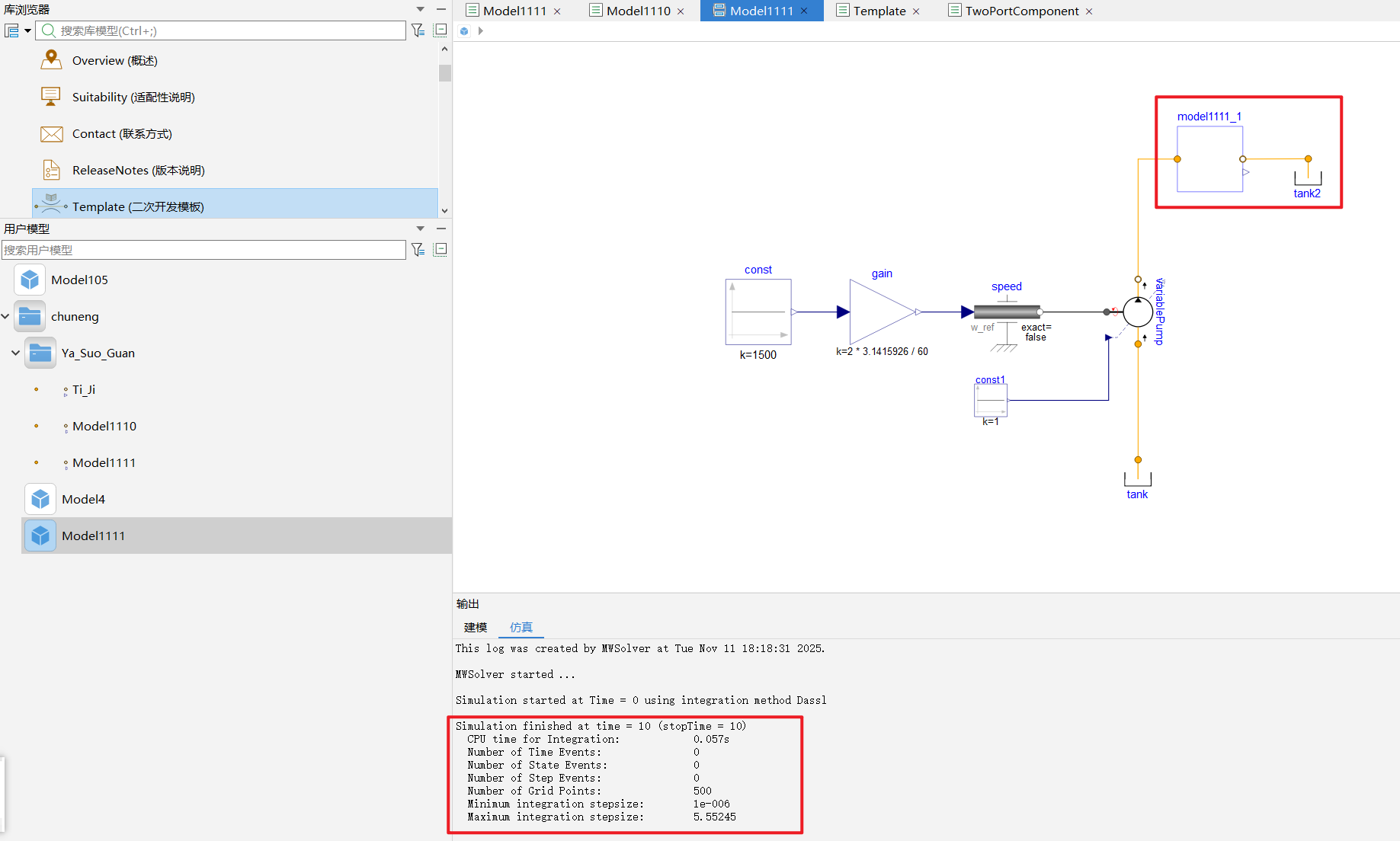Switch to the TwoPortComponent tab

click(x=1021, y=11)
